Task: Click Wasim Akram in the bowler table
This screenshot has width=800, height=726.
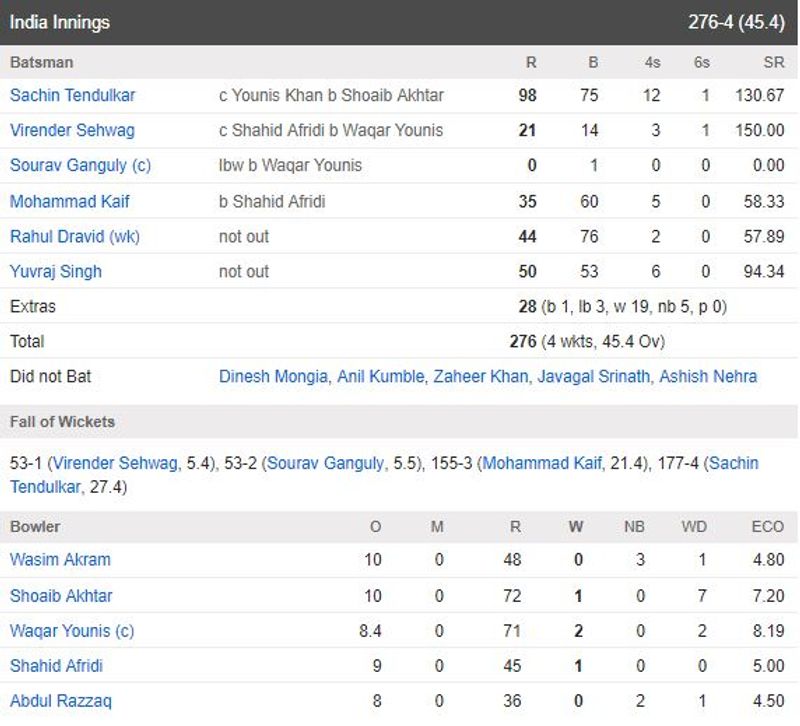Action: (60, 560)
